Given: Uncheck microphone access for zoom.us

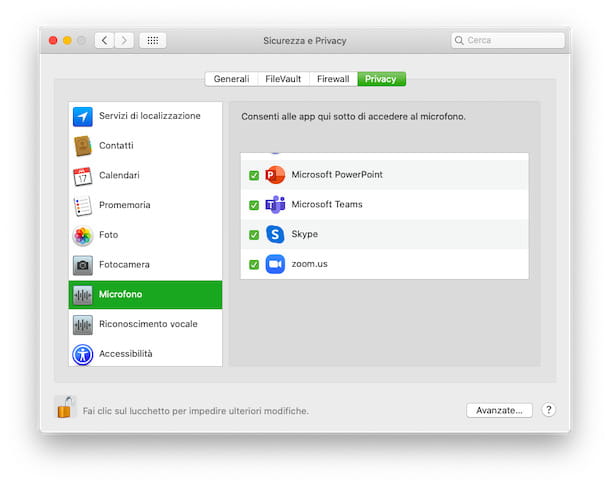Looking at the screenshot, I should pos(254,264).
